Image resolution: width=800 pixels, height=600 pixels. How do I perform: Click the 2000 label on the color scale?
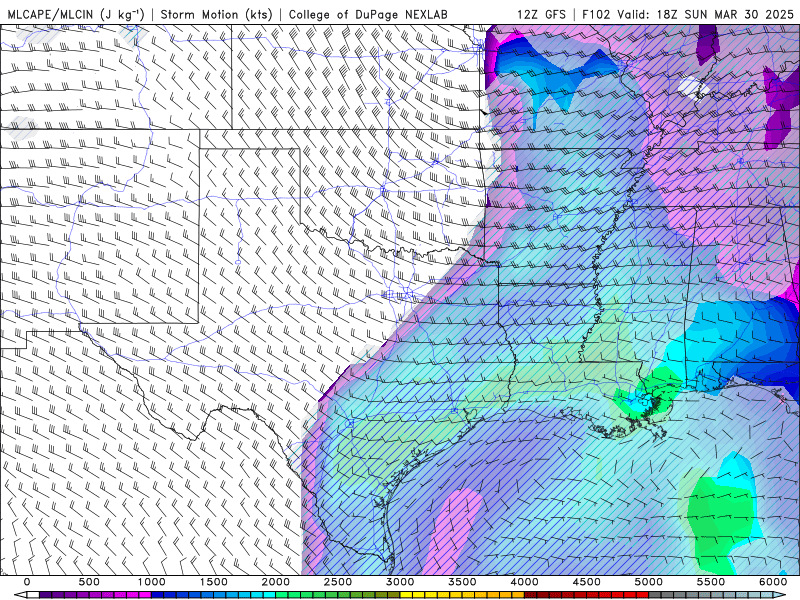coord(276,582)
